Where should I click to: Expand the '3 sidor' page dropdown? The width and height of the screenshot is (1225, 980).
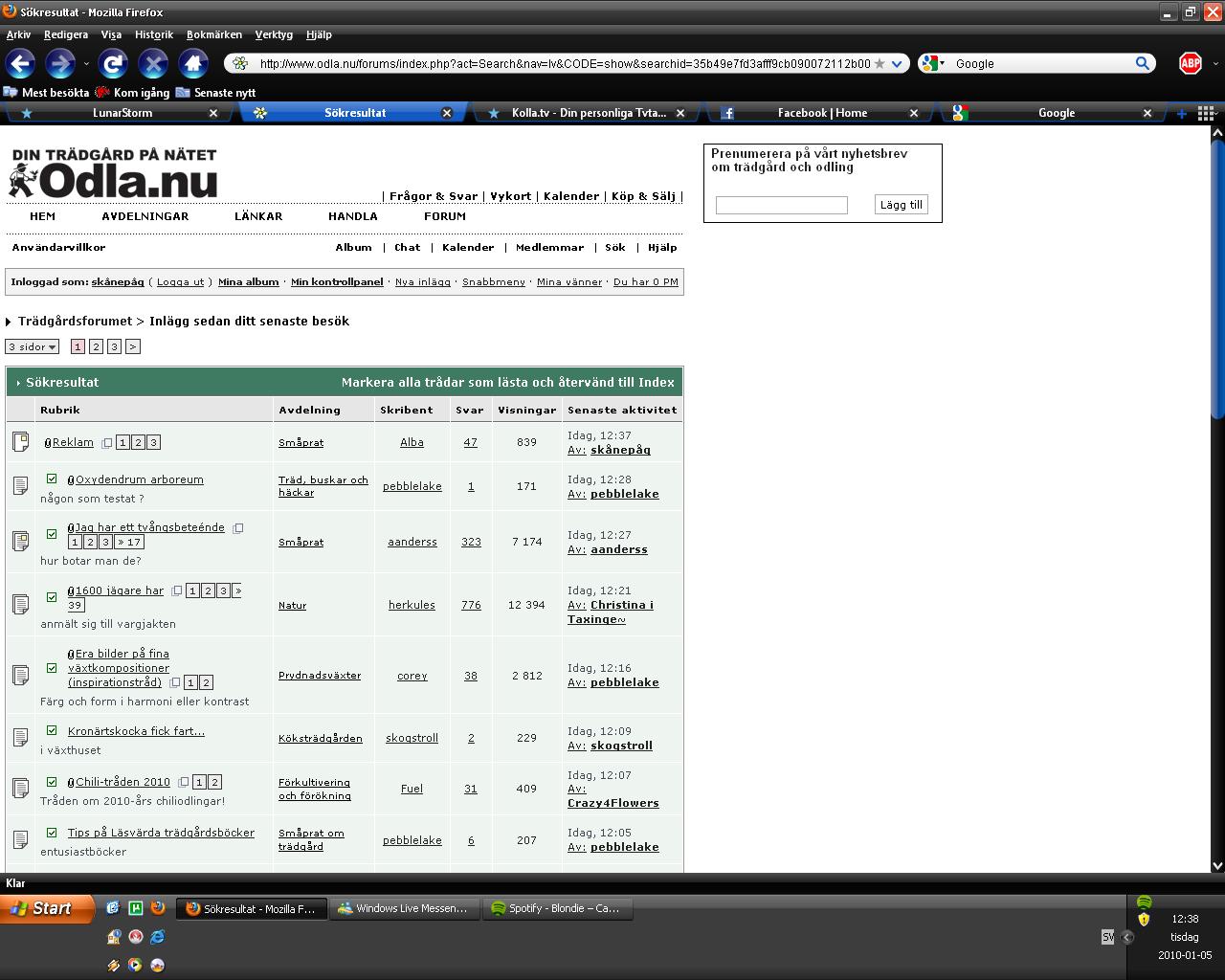33,346
